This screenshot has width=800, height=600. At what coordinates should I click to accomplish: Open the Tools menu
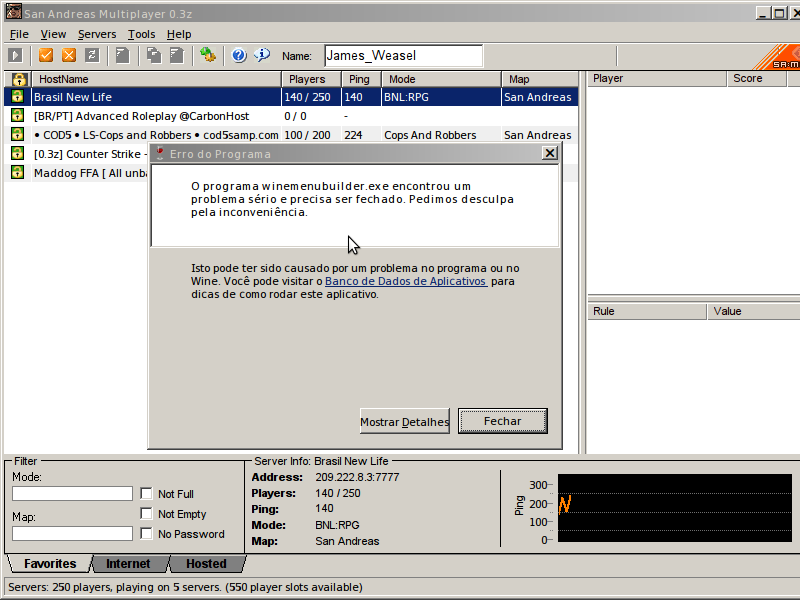click(x=141, y=34)
